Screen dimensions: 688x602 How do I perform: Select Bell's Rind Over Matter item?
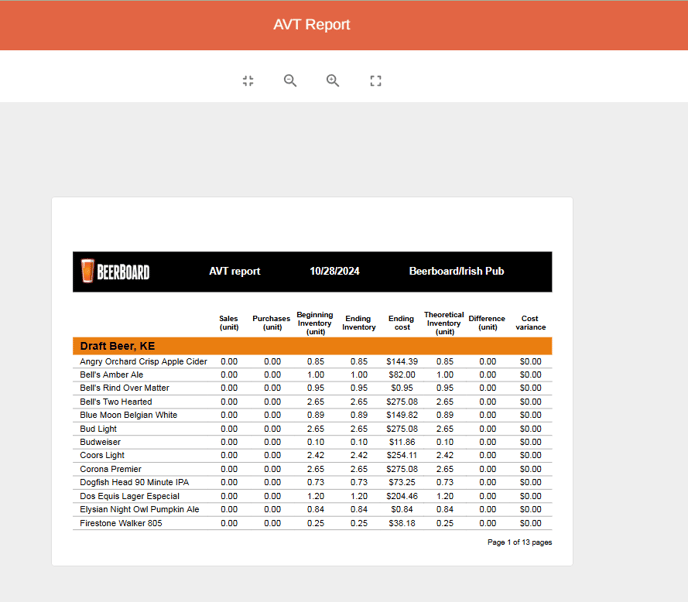pyautogui.click(x=124, y=388)
